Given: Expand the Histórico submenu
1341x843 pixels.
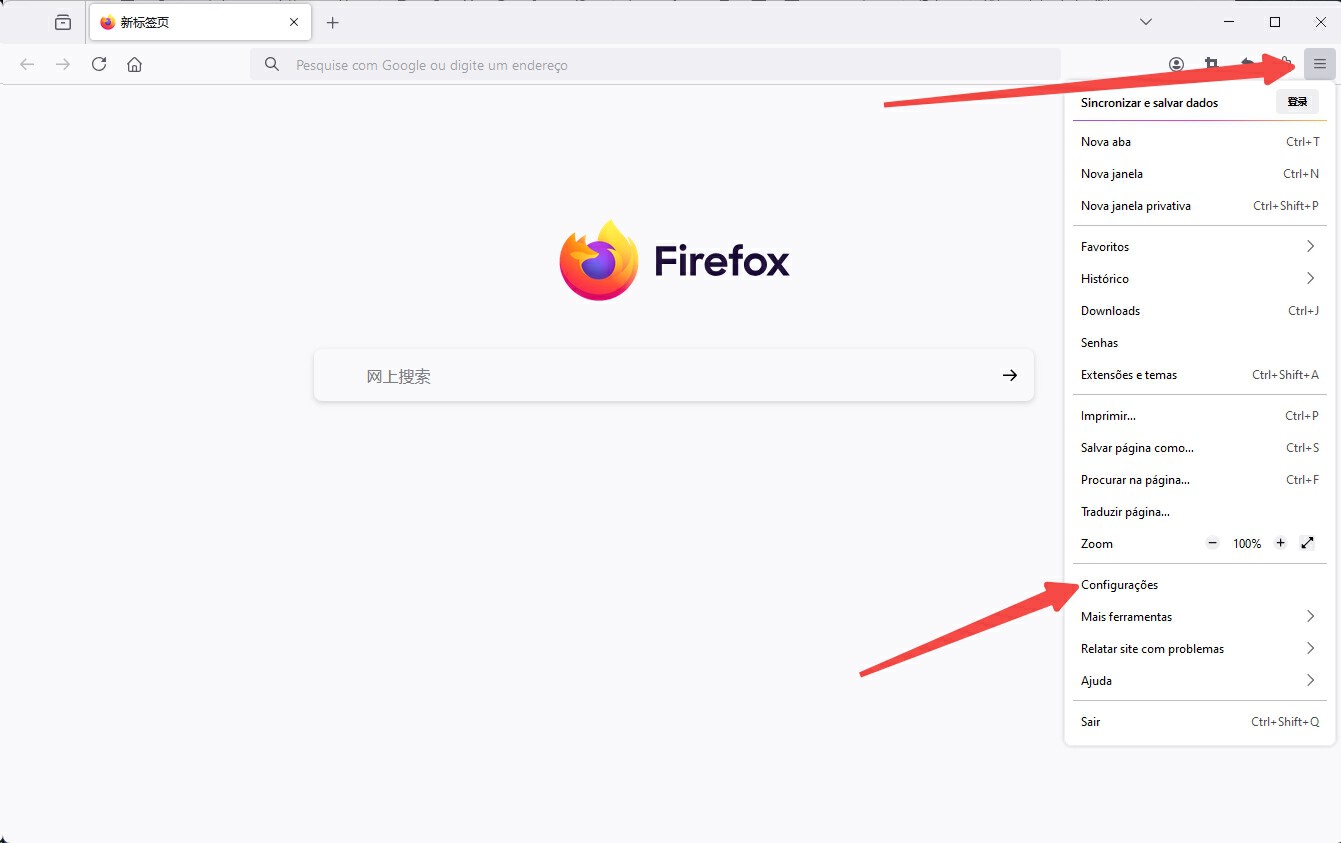Looking at the screenshot, I should tap(1199, 278).
